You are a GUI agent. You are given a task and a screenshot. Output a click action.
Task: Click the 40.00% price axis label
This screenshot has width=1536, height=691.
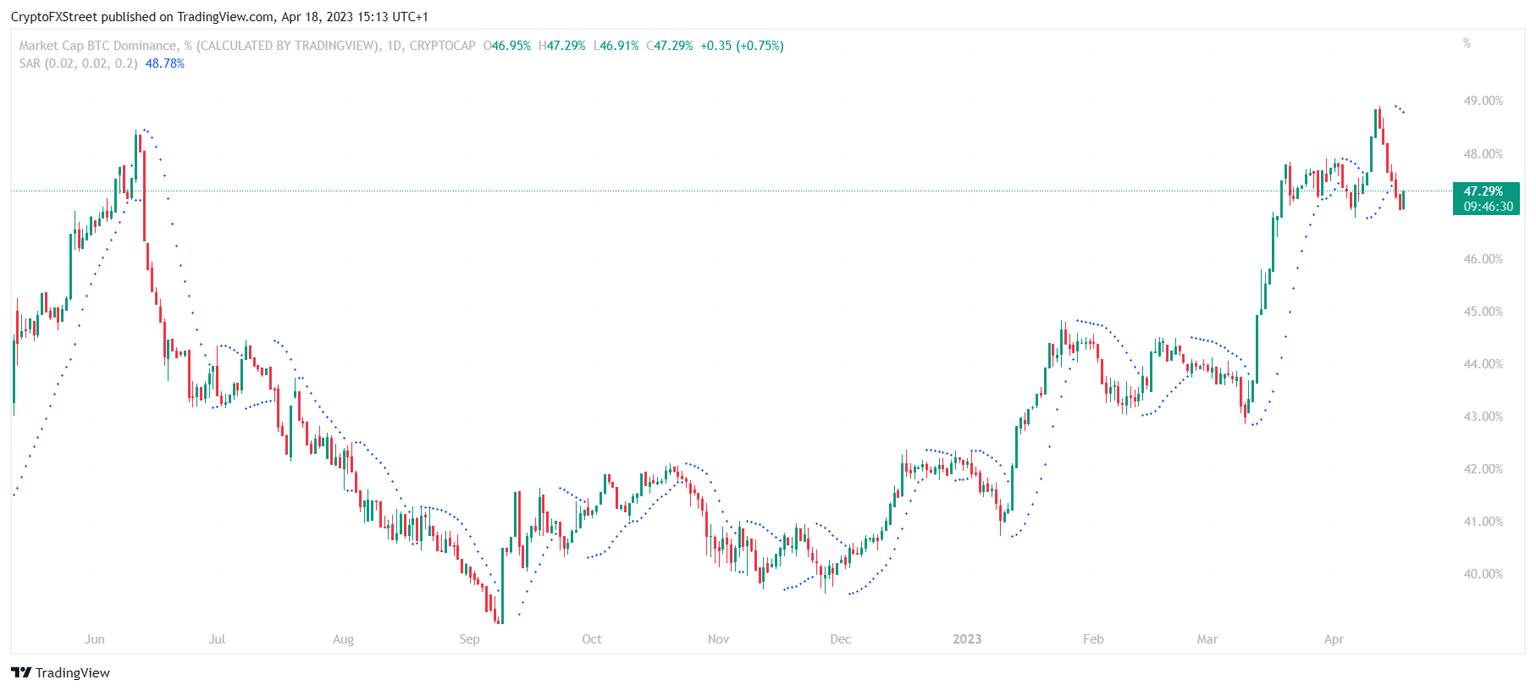1482,574
